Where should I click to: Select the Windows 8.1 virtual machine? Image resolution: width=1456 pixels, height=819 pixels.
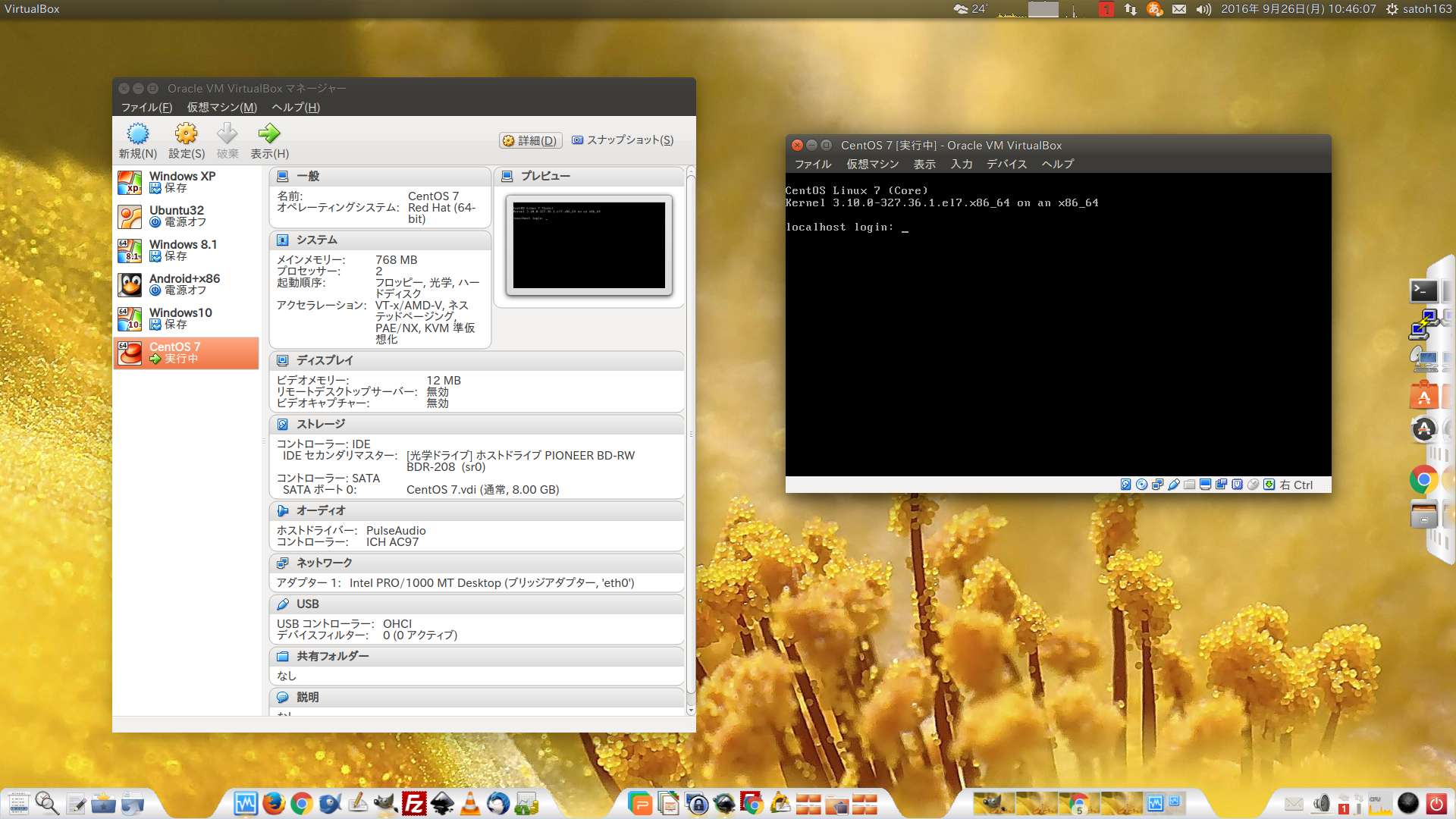[x=186, y=250]
